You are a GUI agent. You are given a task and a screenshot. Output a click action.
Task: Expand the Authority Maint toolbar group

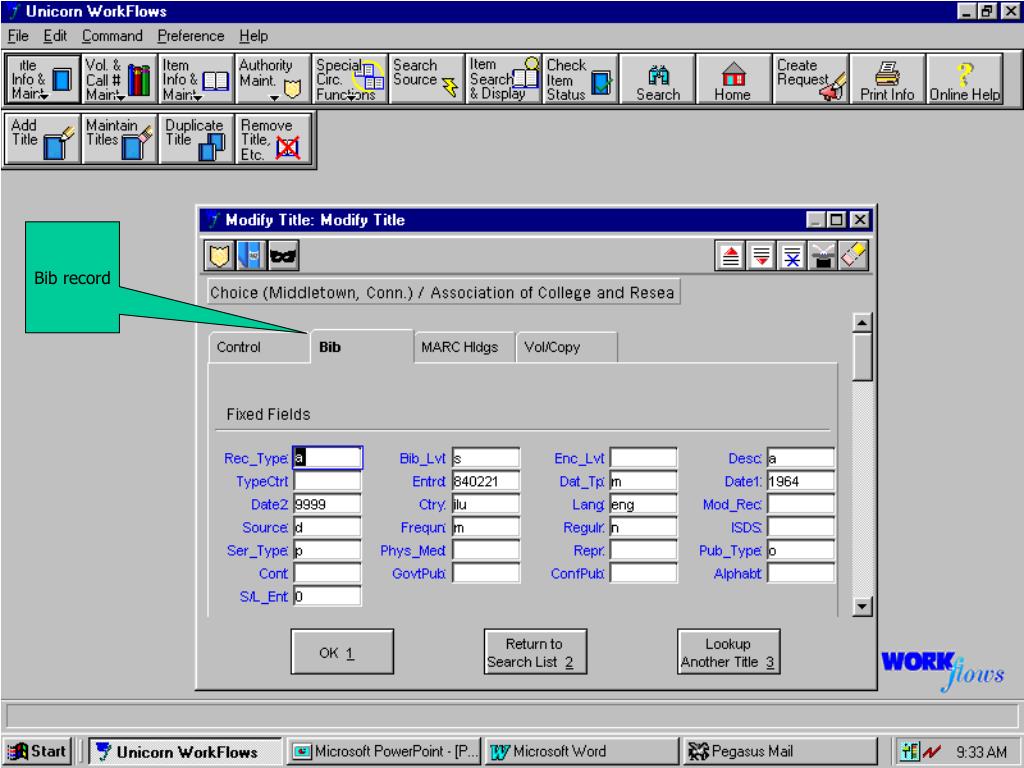click(x=273, y=79)
